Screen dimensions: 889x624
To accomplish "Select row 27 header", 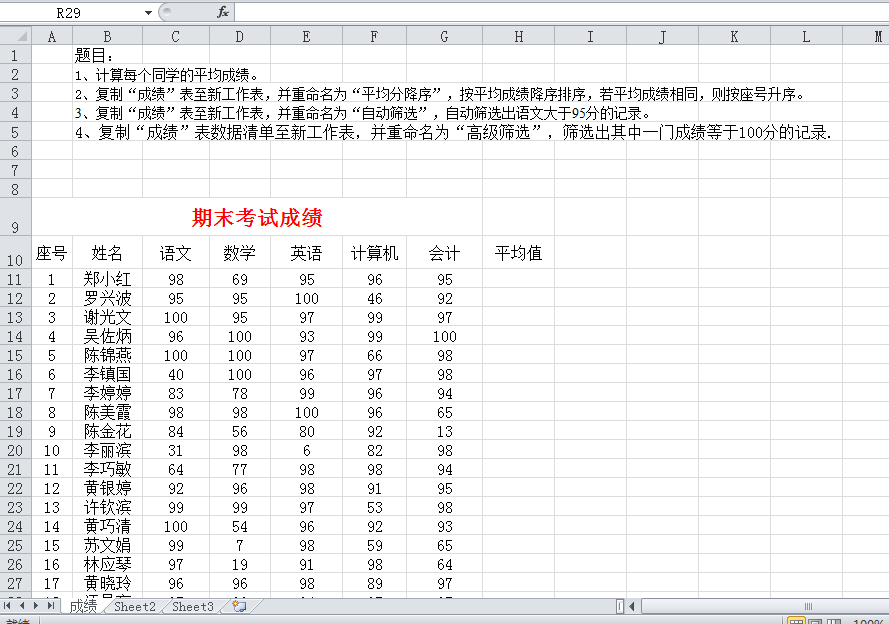I will pos(15,583).
